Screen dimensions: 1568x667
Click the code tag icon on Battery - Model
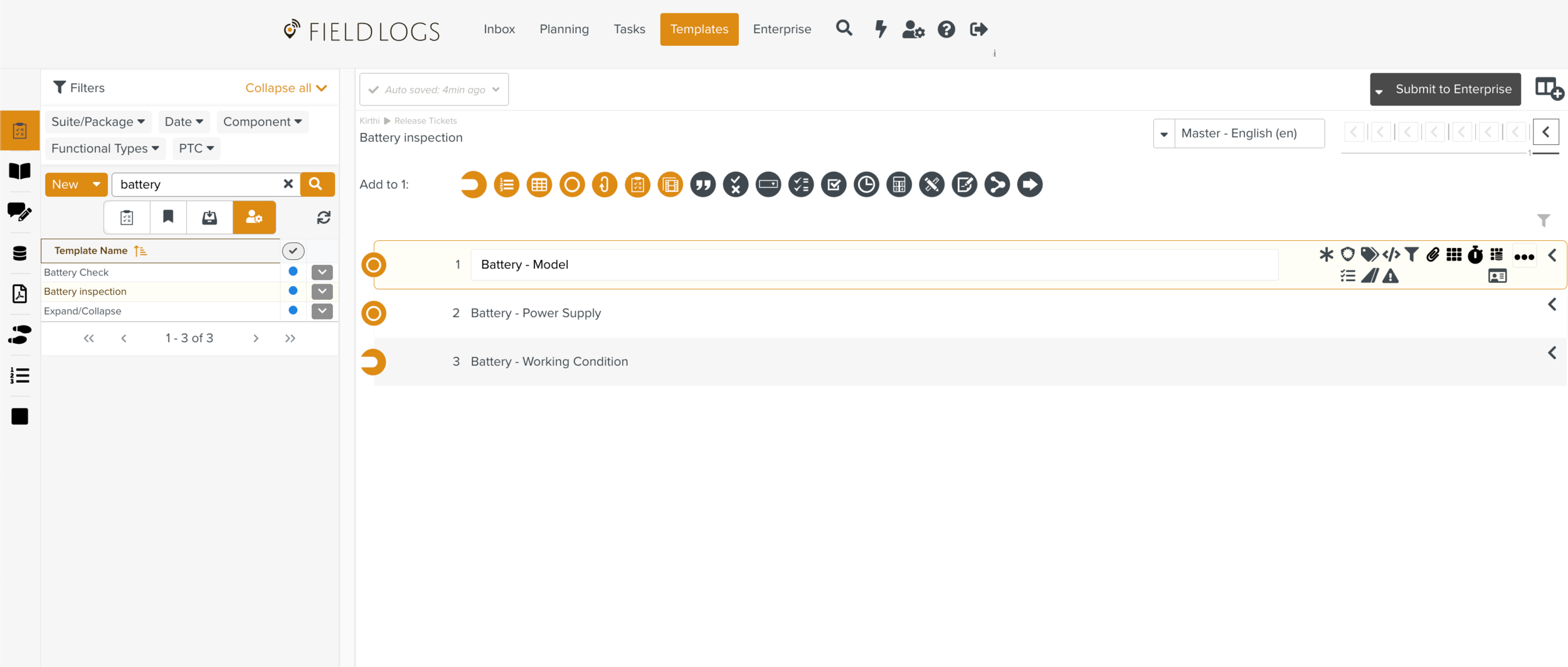point(1391,254)
